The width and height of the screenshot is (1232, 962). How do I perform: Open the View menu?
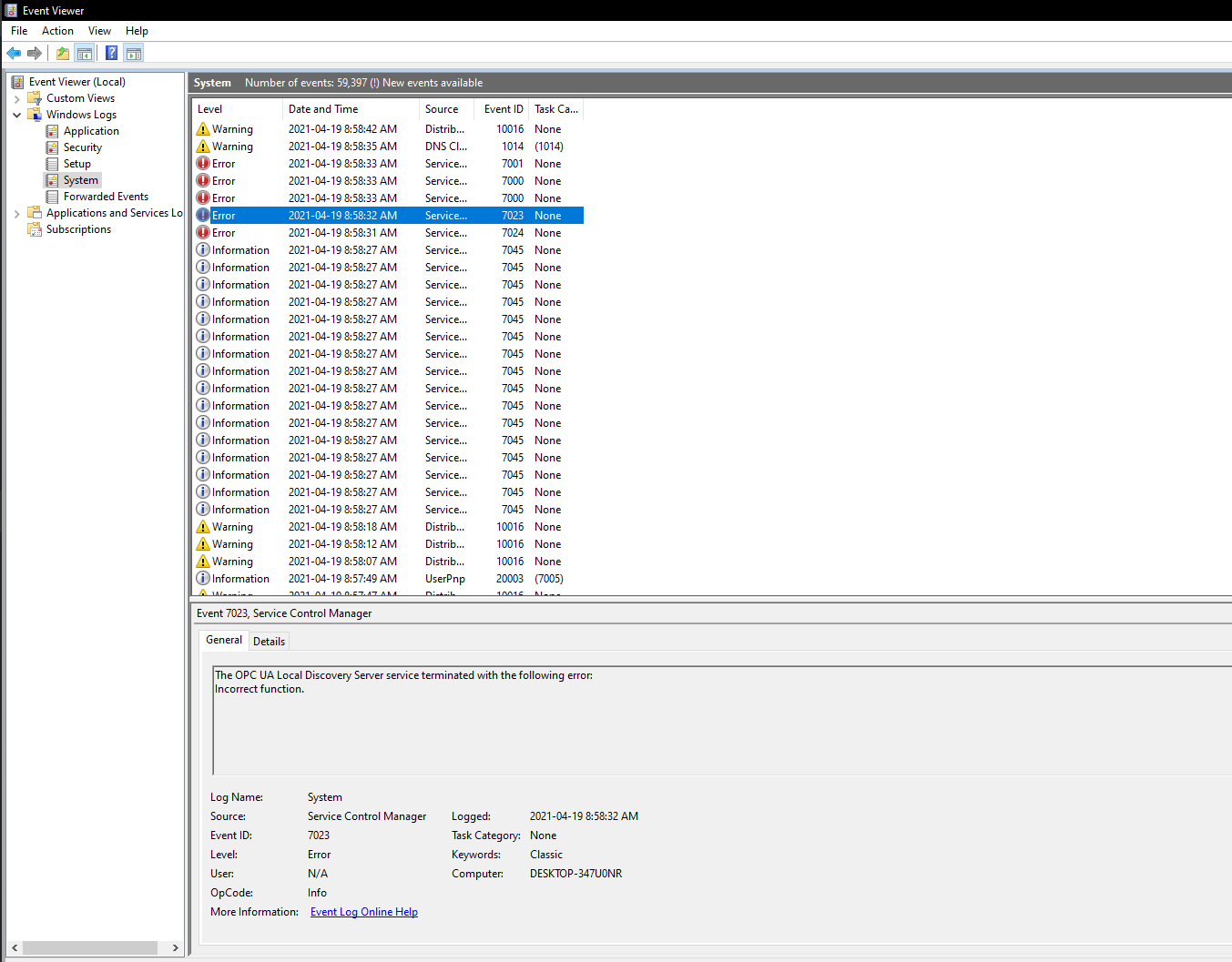click(99, 31)
